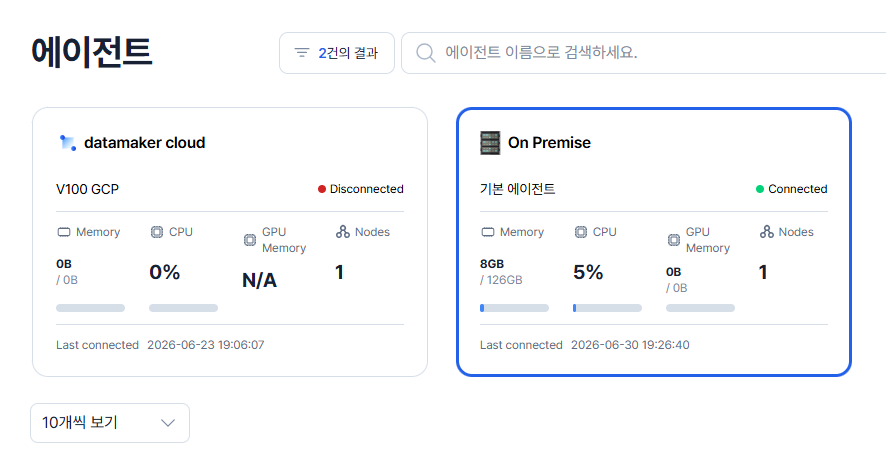The height and width of the screenshot is (470, 886).
Task: Click the datamaker cloud logo icon
Action: point(67,143)
